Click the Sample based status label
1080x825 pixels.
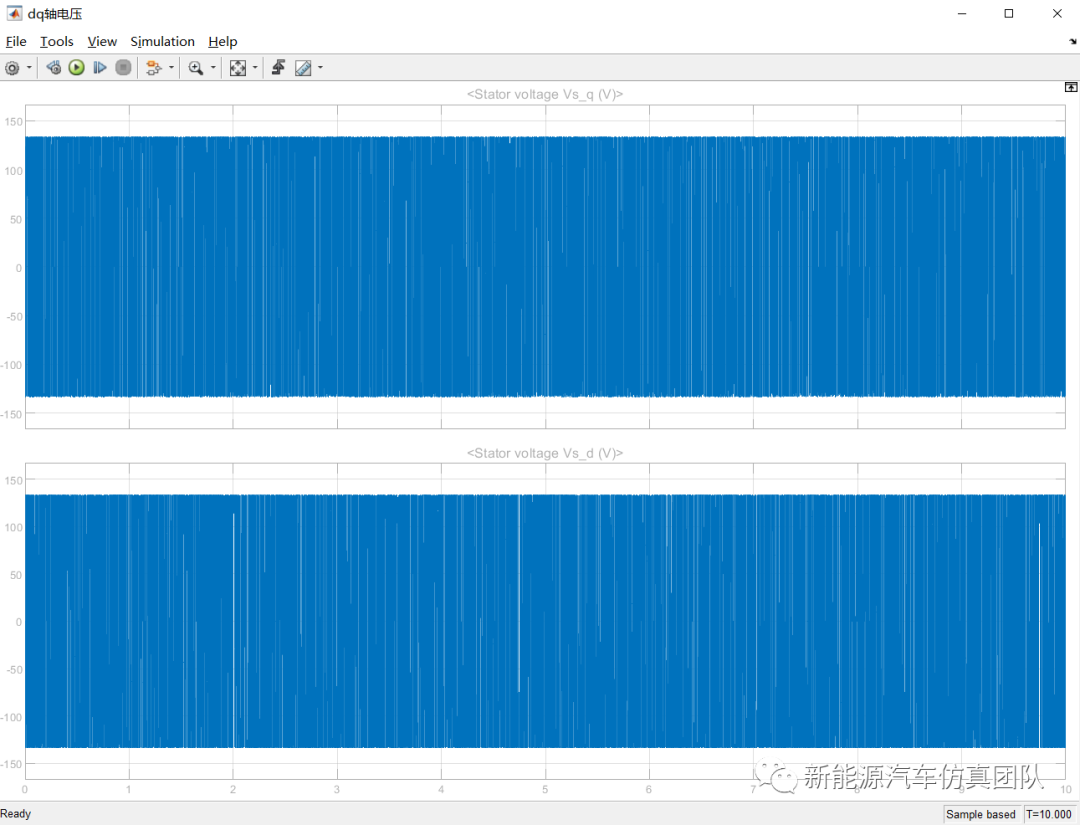click(981, 814)
